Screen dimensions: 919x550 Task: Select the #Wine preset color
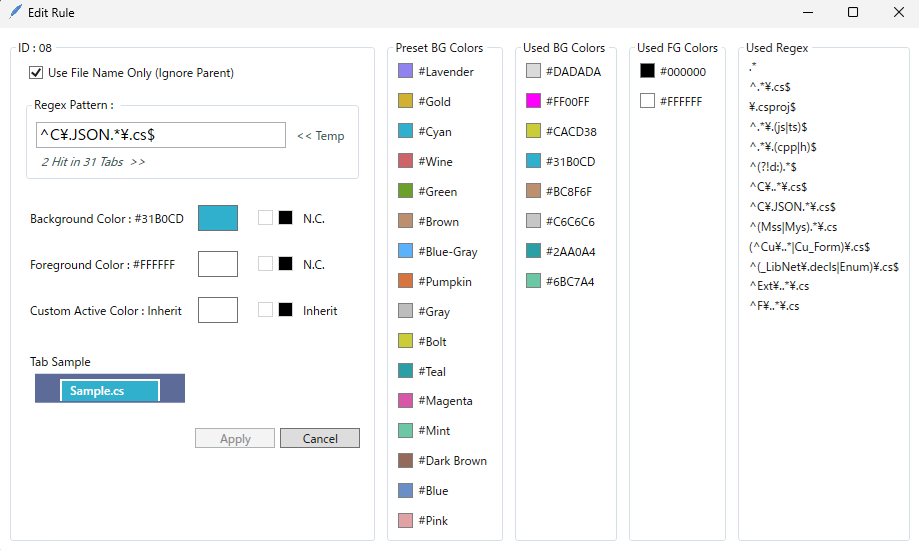point(426,161)
